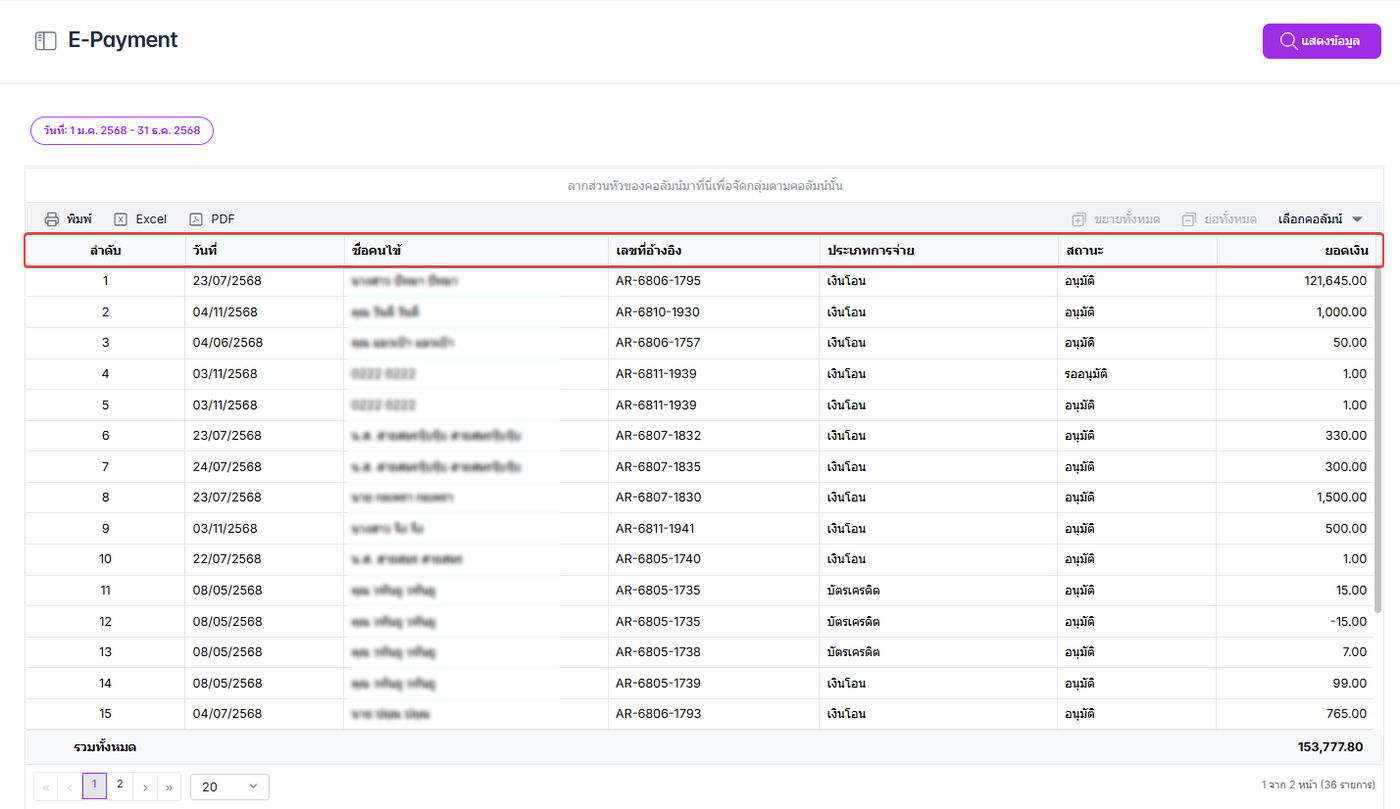Export the table to Excel

coord(140,219)
